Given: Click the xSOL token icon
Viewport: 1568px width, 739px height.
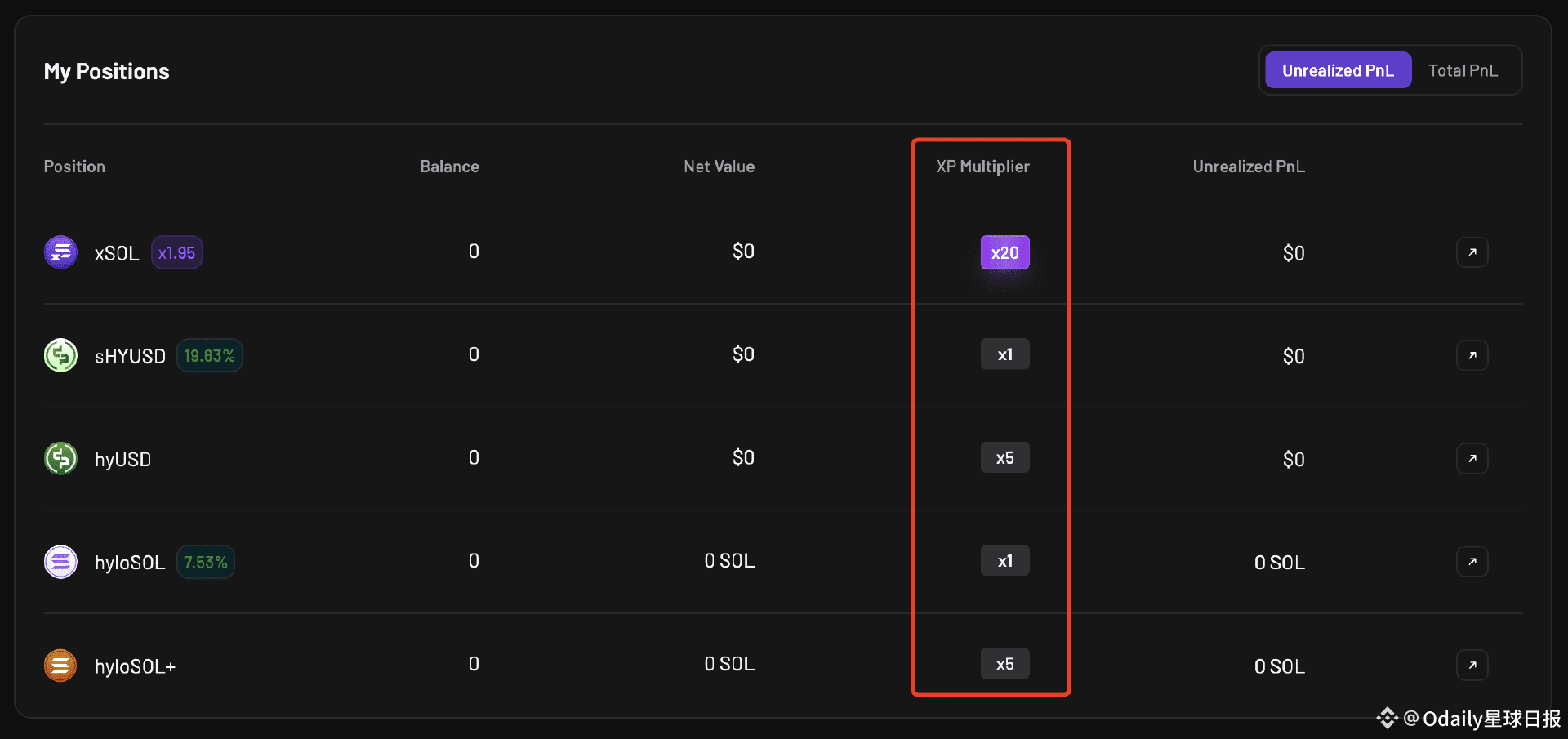Looking at the screenshot, I should click(60, 252).
